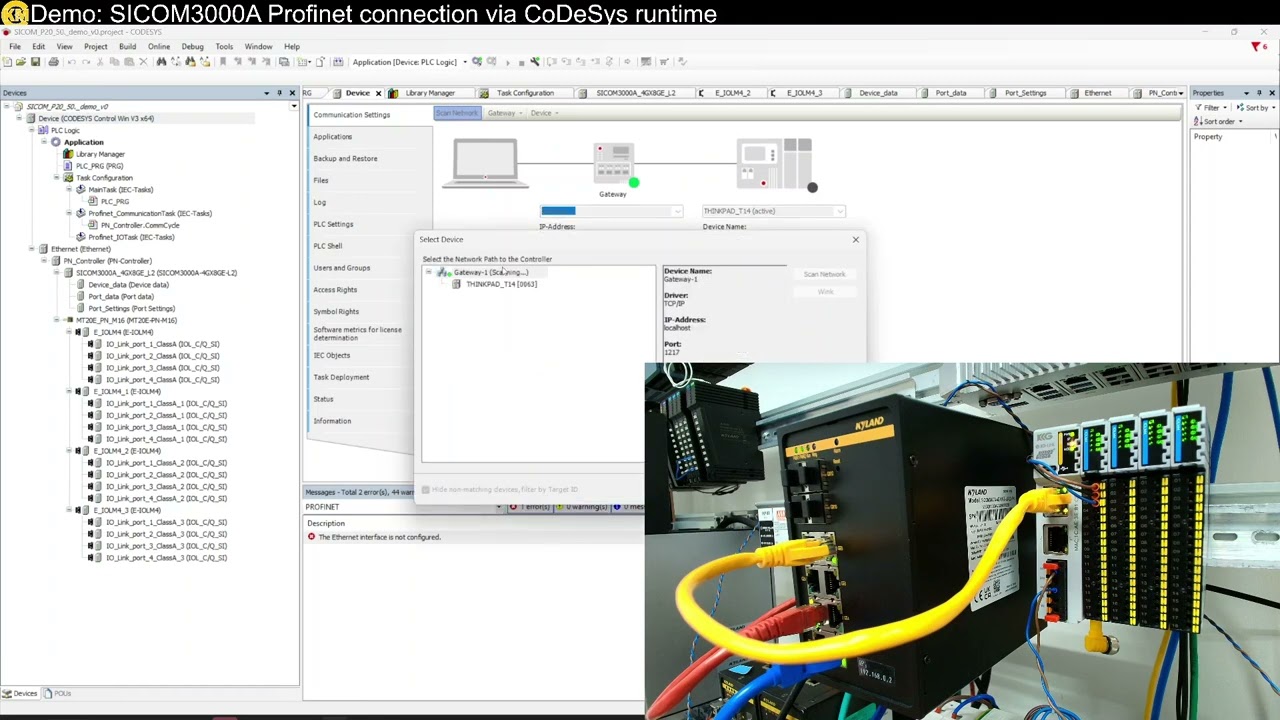Click the Find binoculars toolbar icon

click(x=162, y=62)
